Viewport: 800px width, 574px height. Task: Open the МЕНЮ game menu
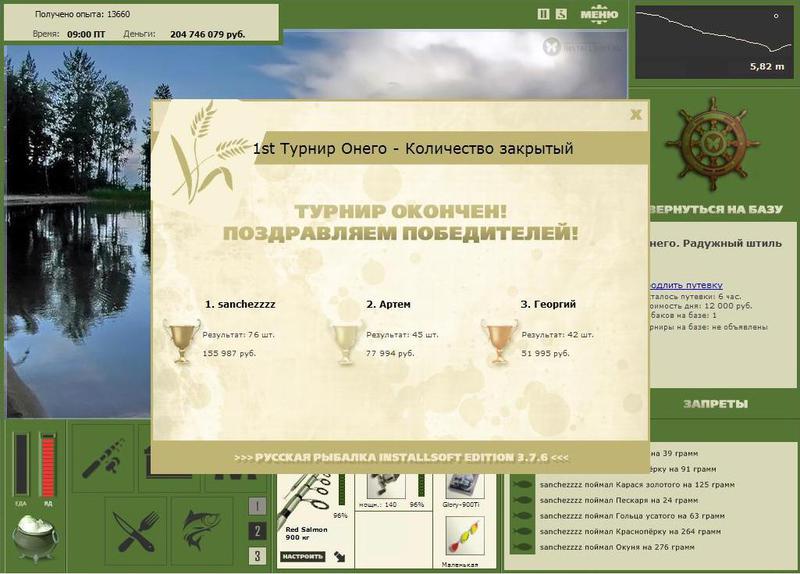coord(599,14)
